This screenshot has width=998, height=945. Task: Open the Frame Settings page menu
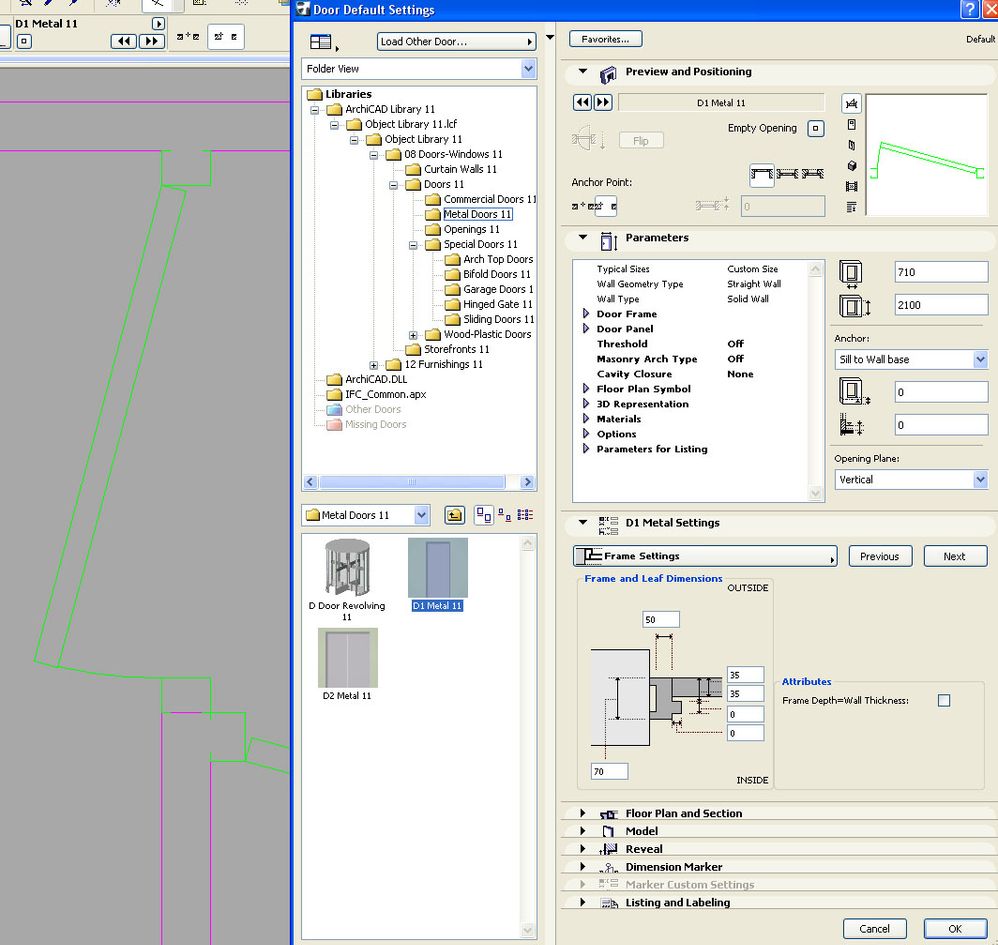(x=705, y=556)
